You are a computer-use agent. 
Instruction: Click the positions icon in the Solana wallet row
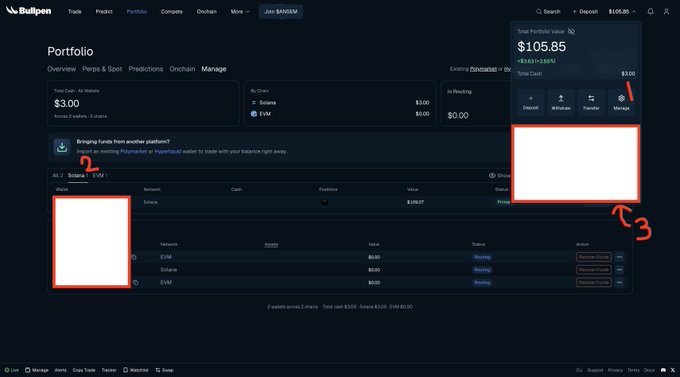tap(324, 202)
